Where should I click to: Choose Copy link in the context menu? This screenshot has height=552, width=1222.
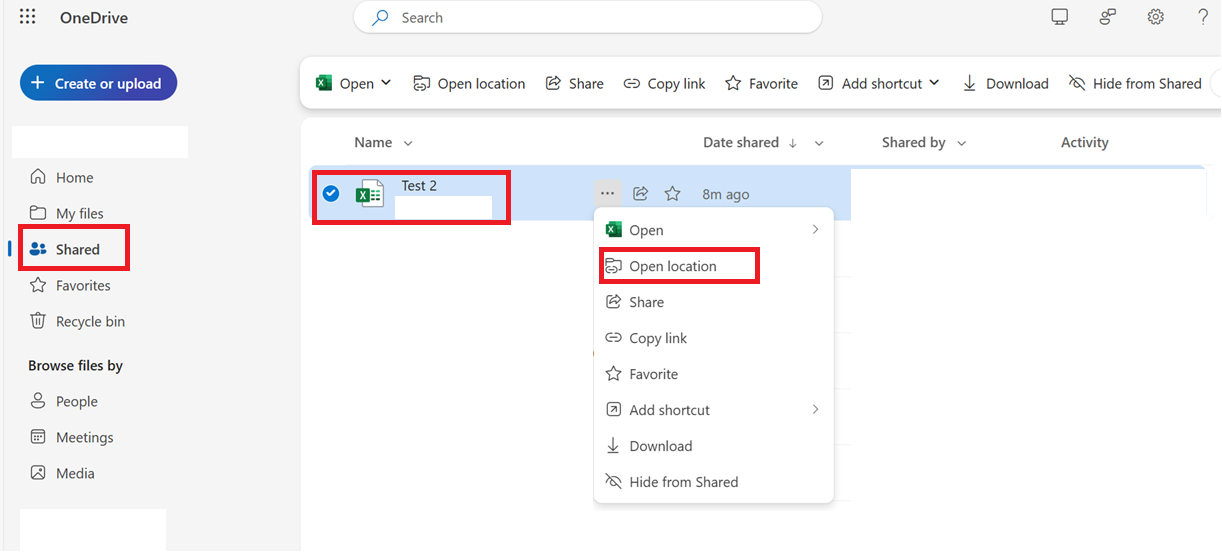click(x=714, y=338)
